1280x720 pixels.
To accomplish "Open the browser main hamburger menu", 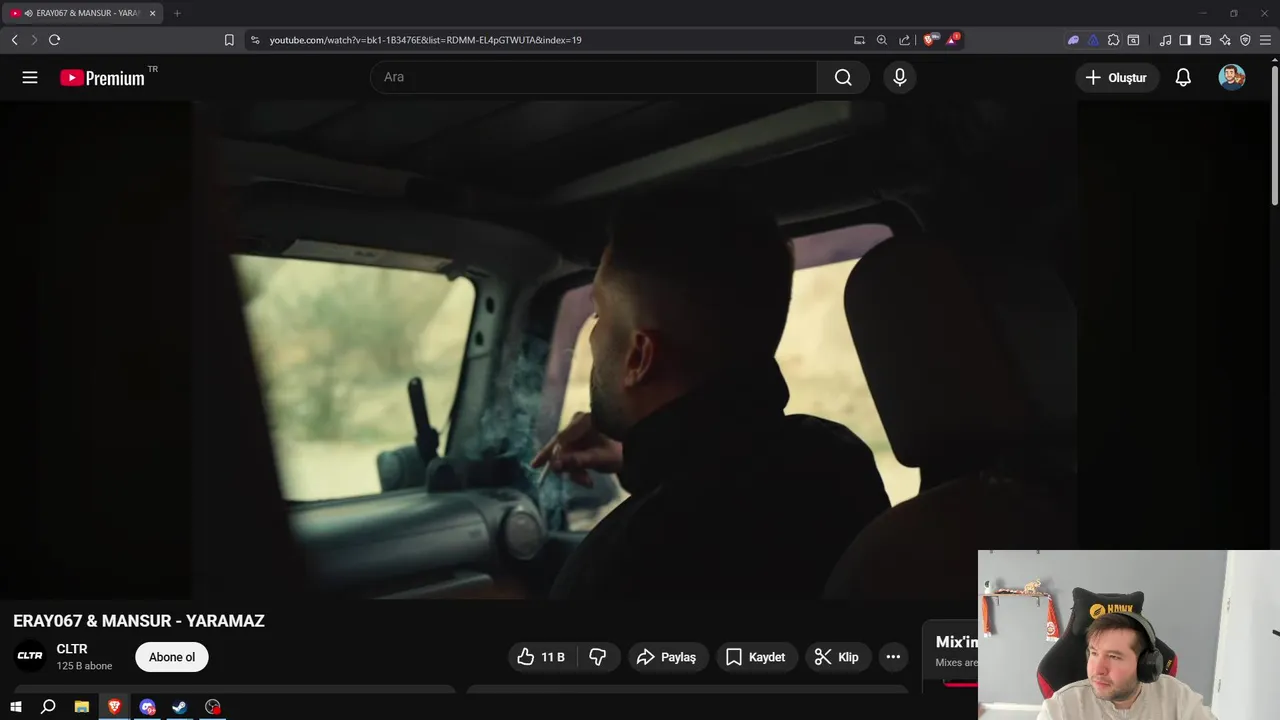I will click(1265, 40).
